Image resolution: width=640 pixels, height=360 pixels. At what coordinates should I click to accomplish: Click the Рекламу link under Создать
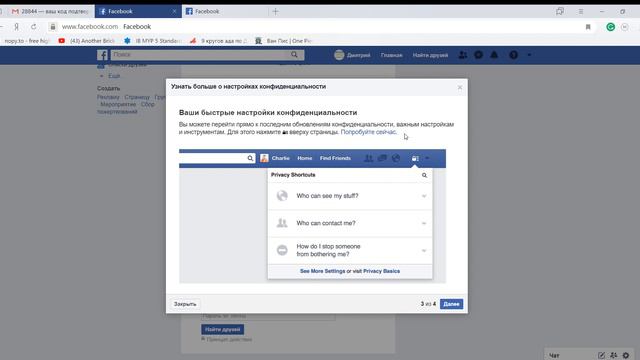(x=108, y=97)
